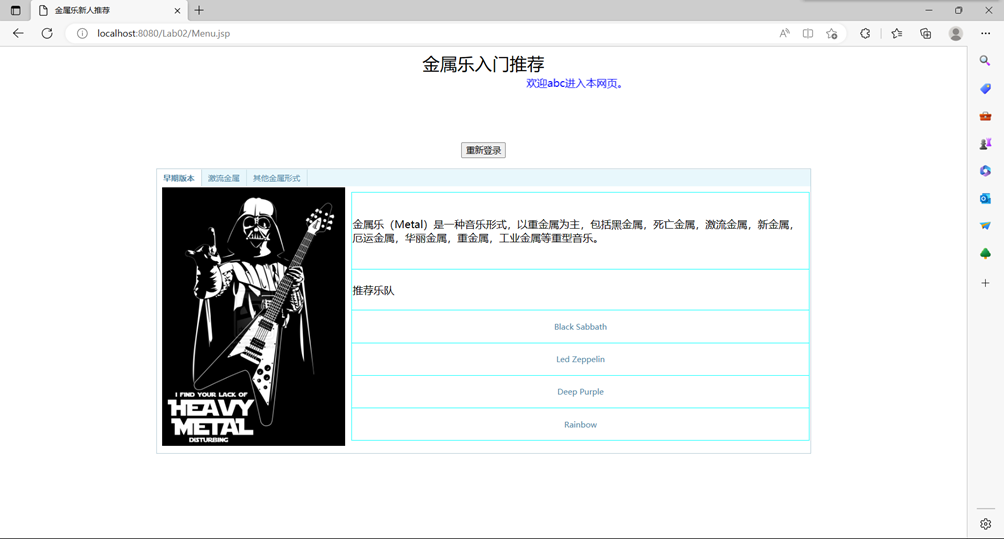The width and height of the screenshot is (1004, 539).
Task: Open the Deep Purple link
Action: [x=580, y=392]
